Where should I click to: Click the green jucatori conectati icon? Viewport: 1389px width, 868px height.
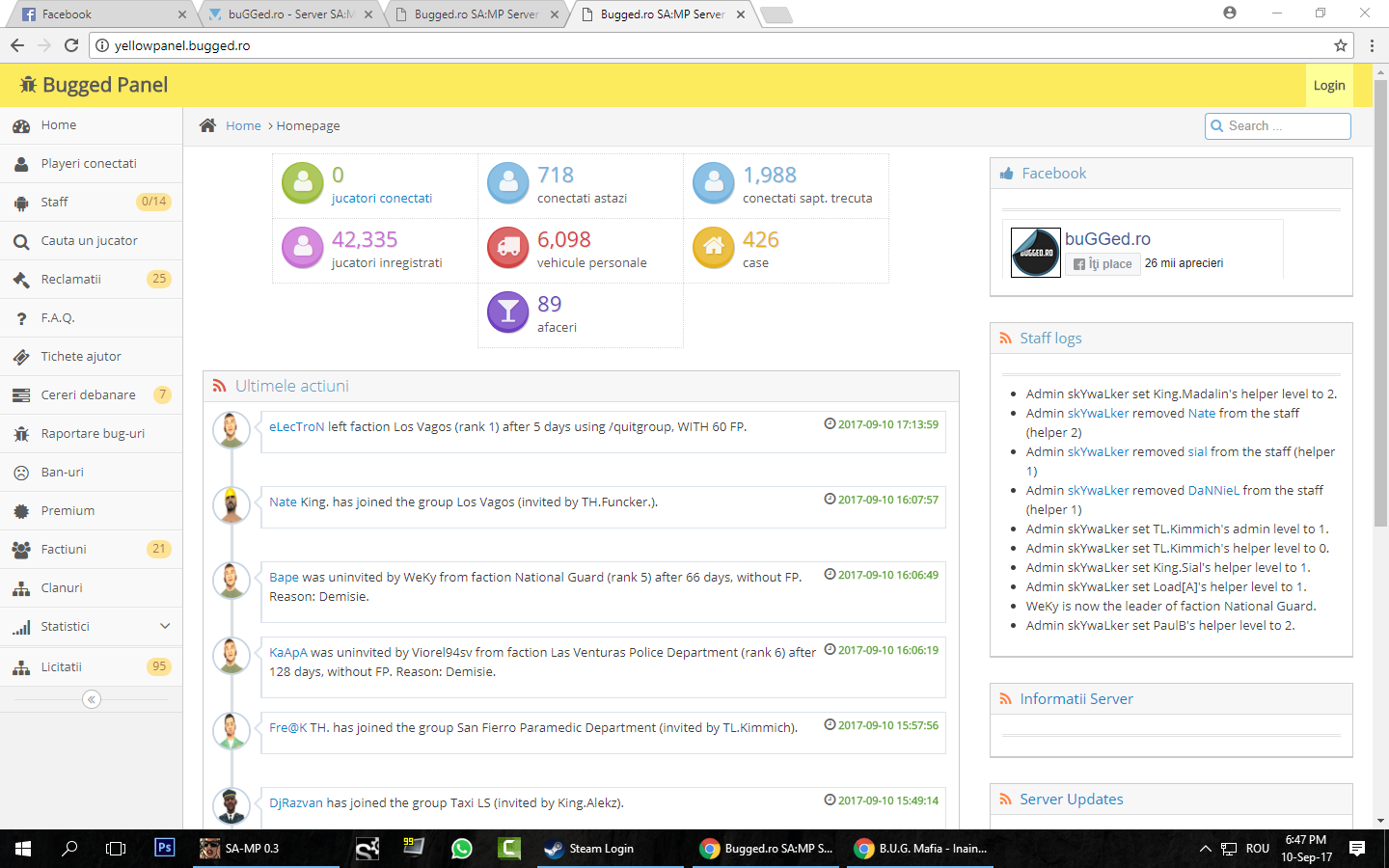[x=303, y=182]
